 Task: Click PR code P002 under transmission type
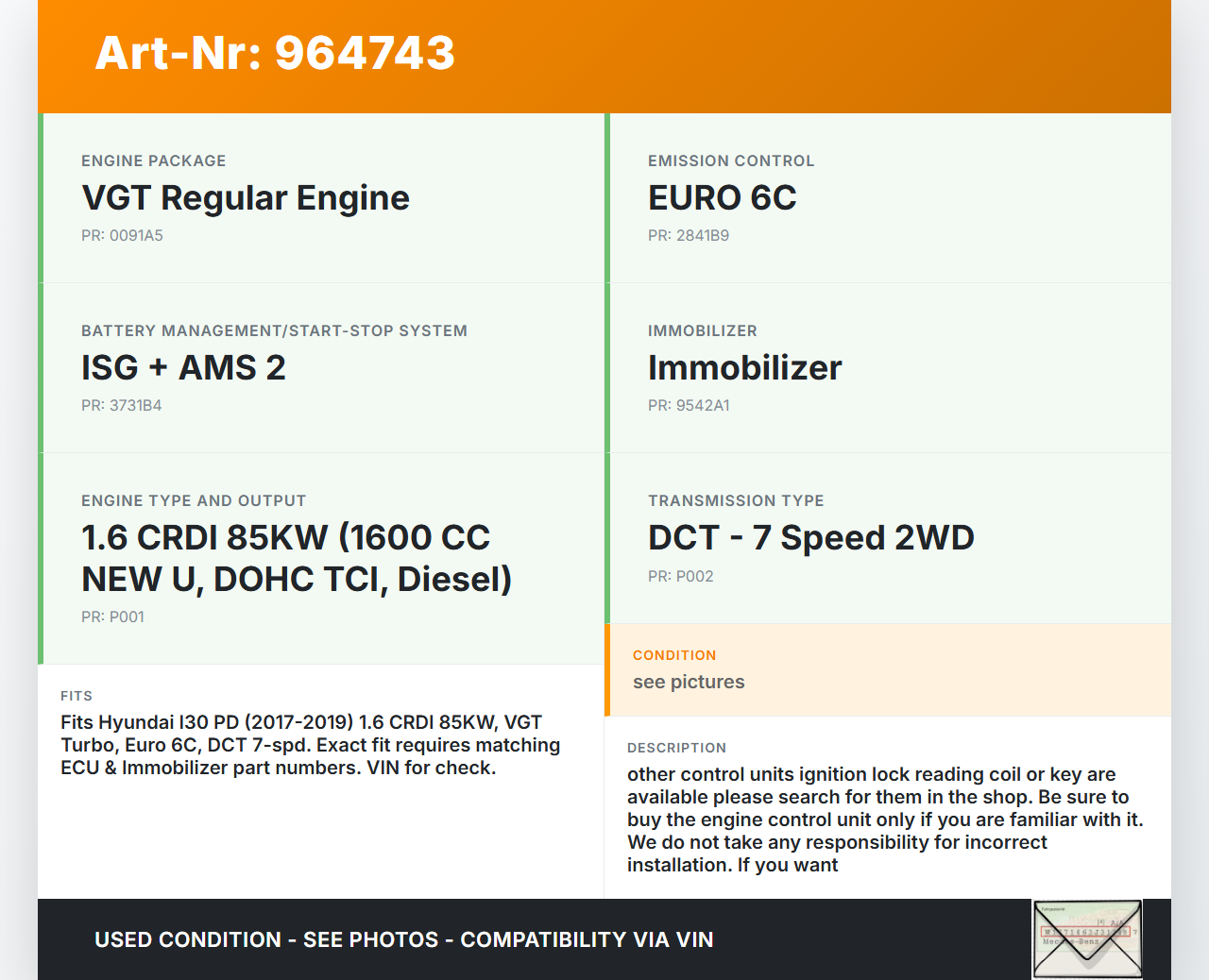pyautogui.click(x=680, y=577)
